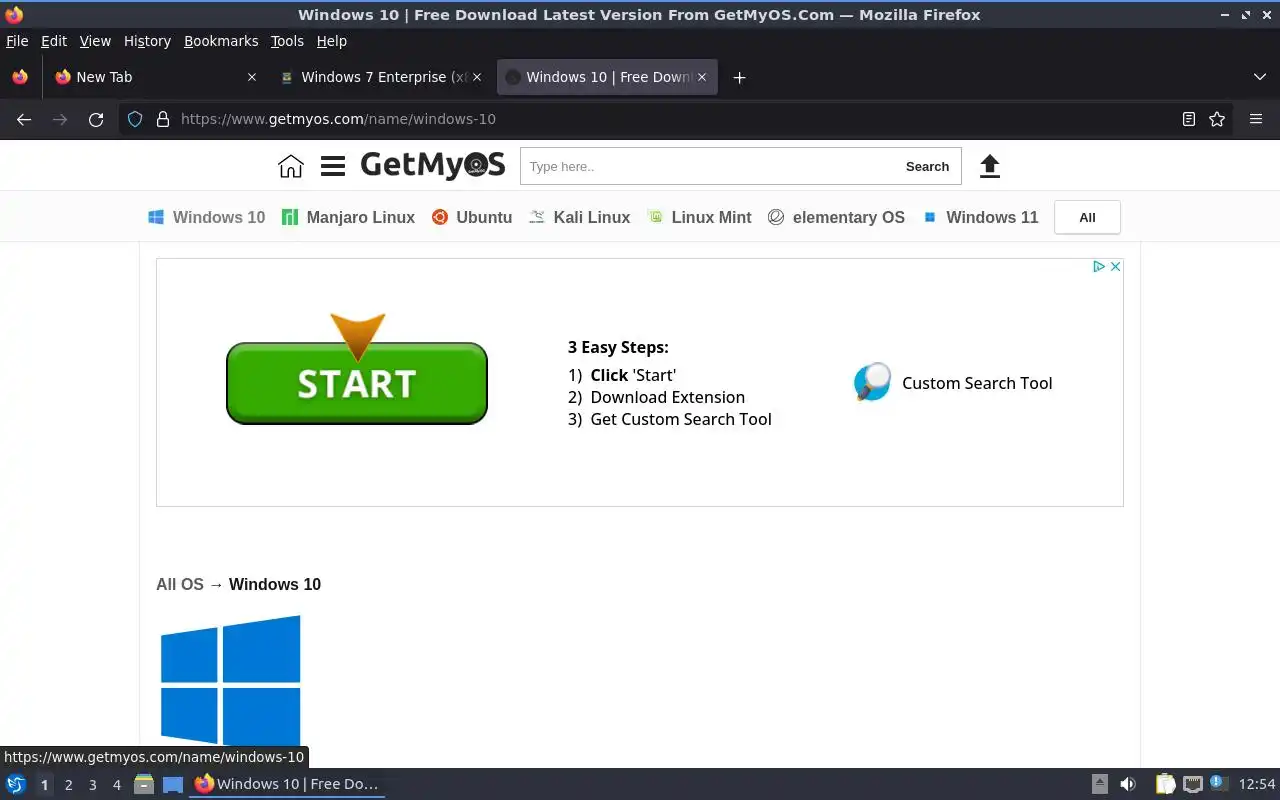1280x800 pixels.
Task: Switch to the New Tab tab
Action: point(155,77)
